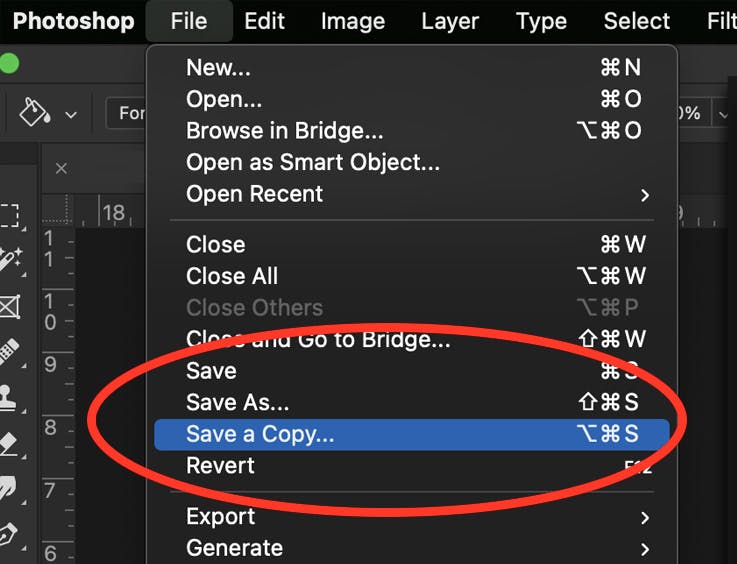Select the Healing Brush bandage tool
This screenshot has height=564, width=737.
click(9, 352)
